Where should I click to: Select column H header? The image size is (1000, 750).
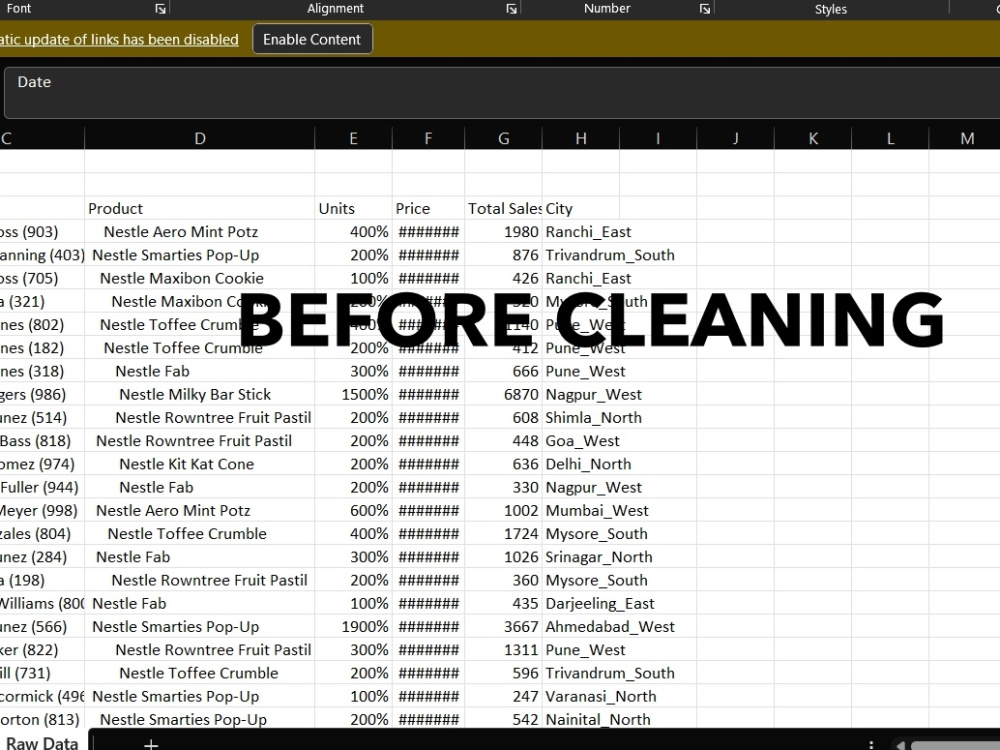(x=580, y=138)
